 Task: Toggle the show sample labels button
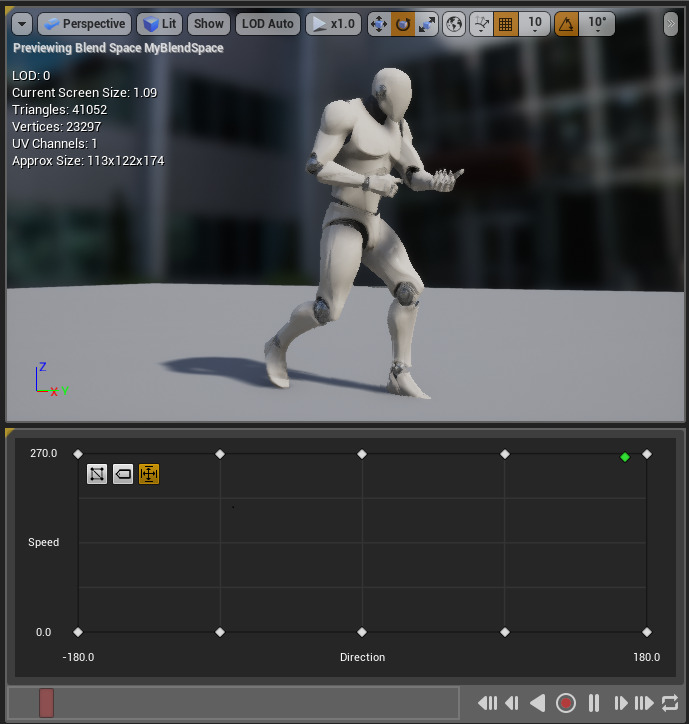pos(123,474)
